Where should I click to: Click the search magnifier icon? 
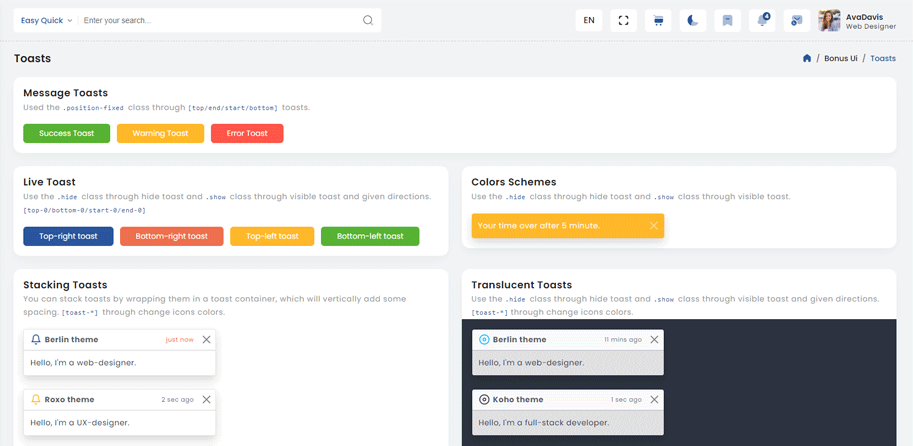[368, 20]
